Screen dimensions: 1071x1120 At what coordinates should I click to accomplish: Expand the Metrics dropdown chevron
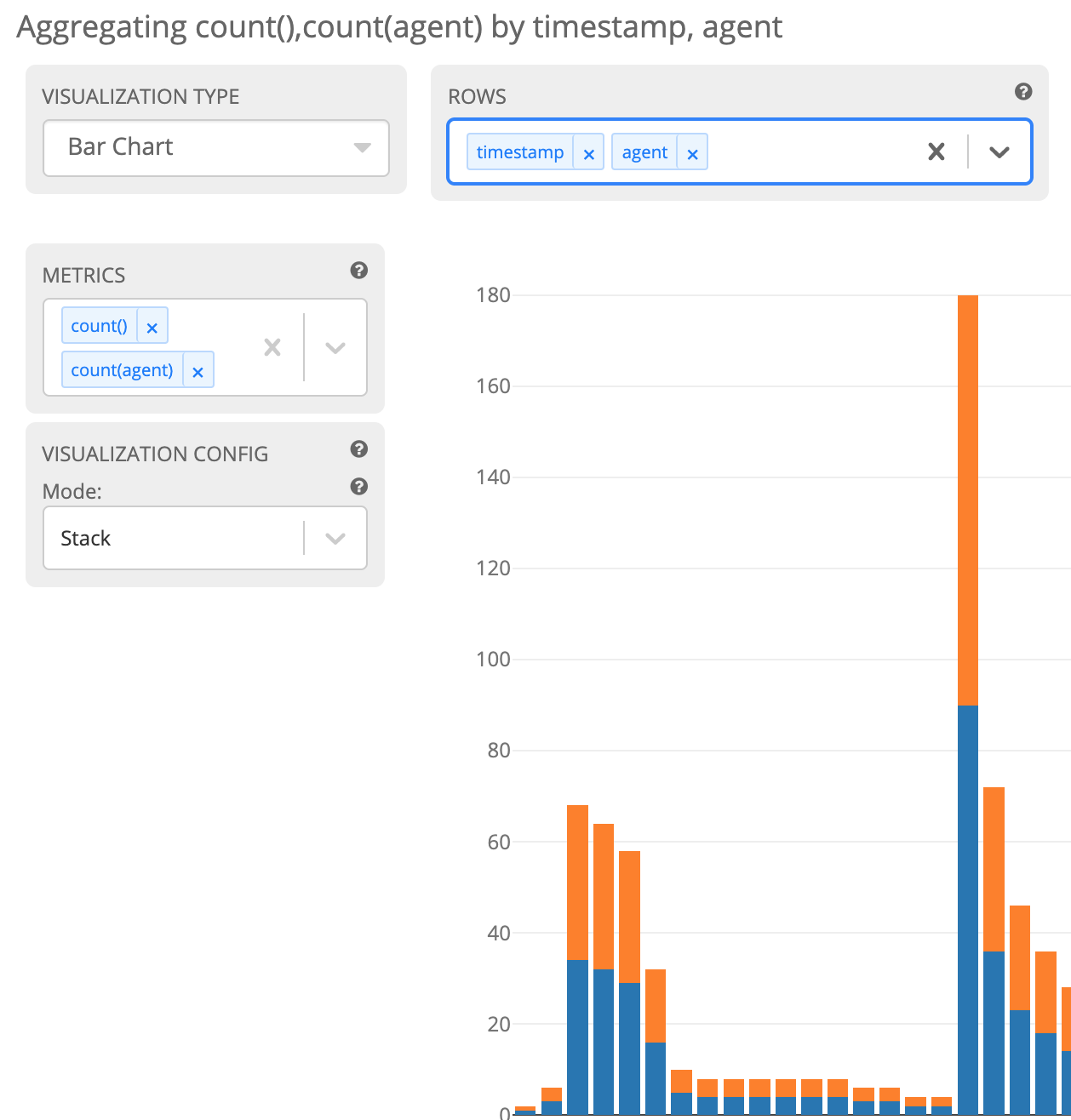335,347
